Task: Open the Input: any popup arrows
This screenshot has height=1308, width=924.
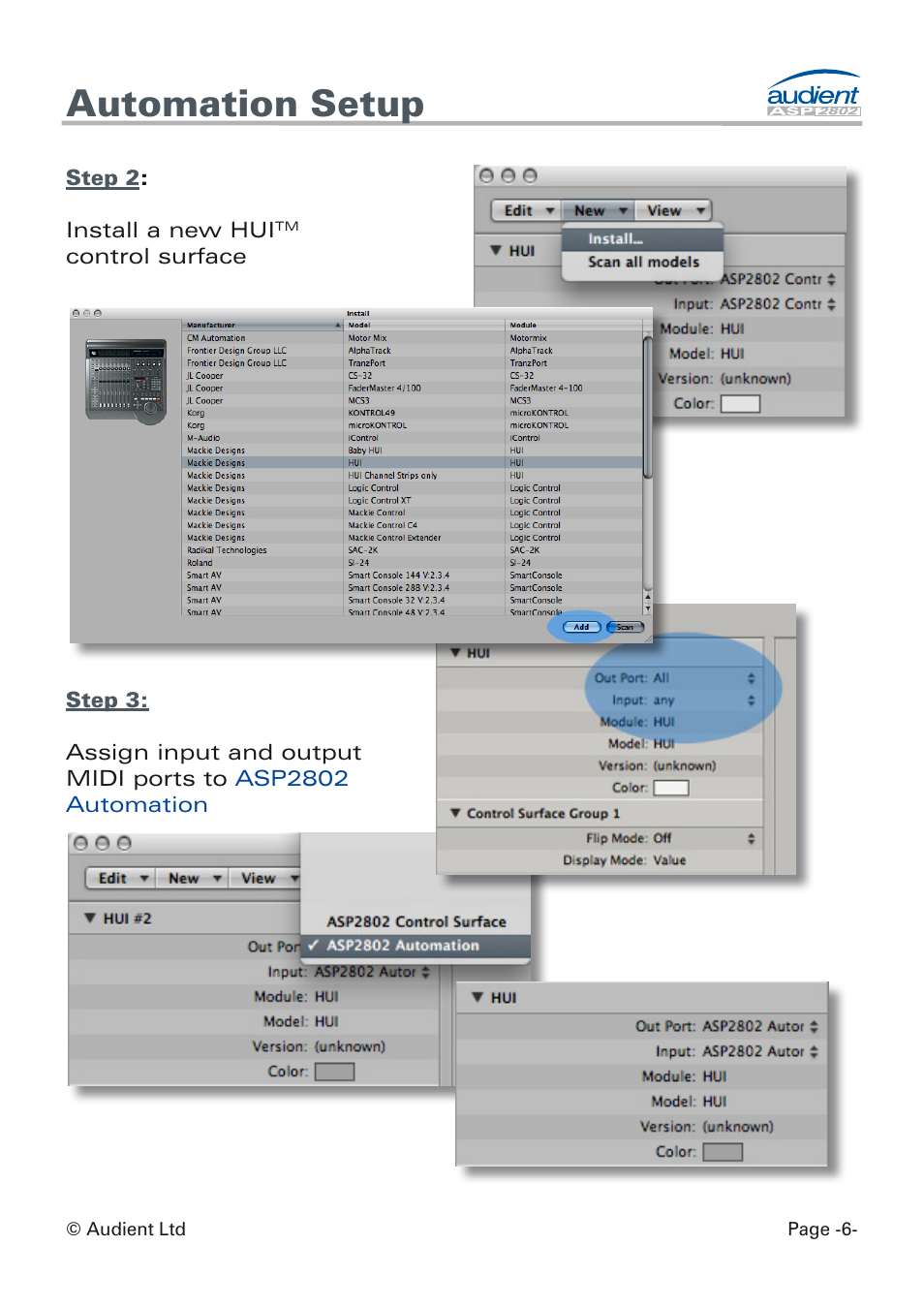Action: click(x=751, y=701)
